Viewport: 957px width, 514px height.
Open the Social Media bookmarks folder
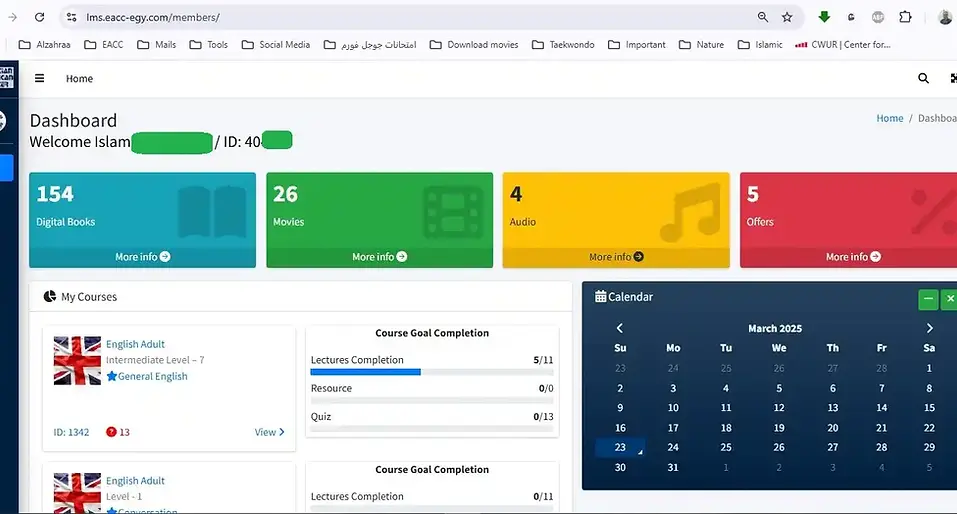click(276, 45)
